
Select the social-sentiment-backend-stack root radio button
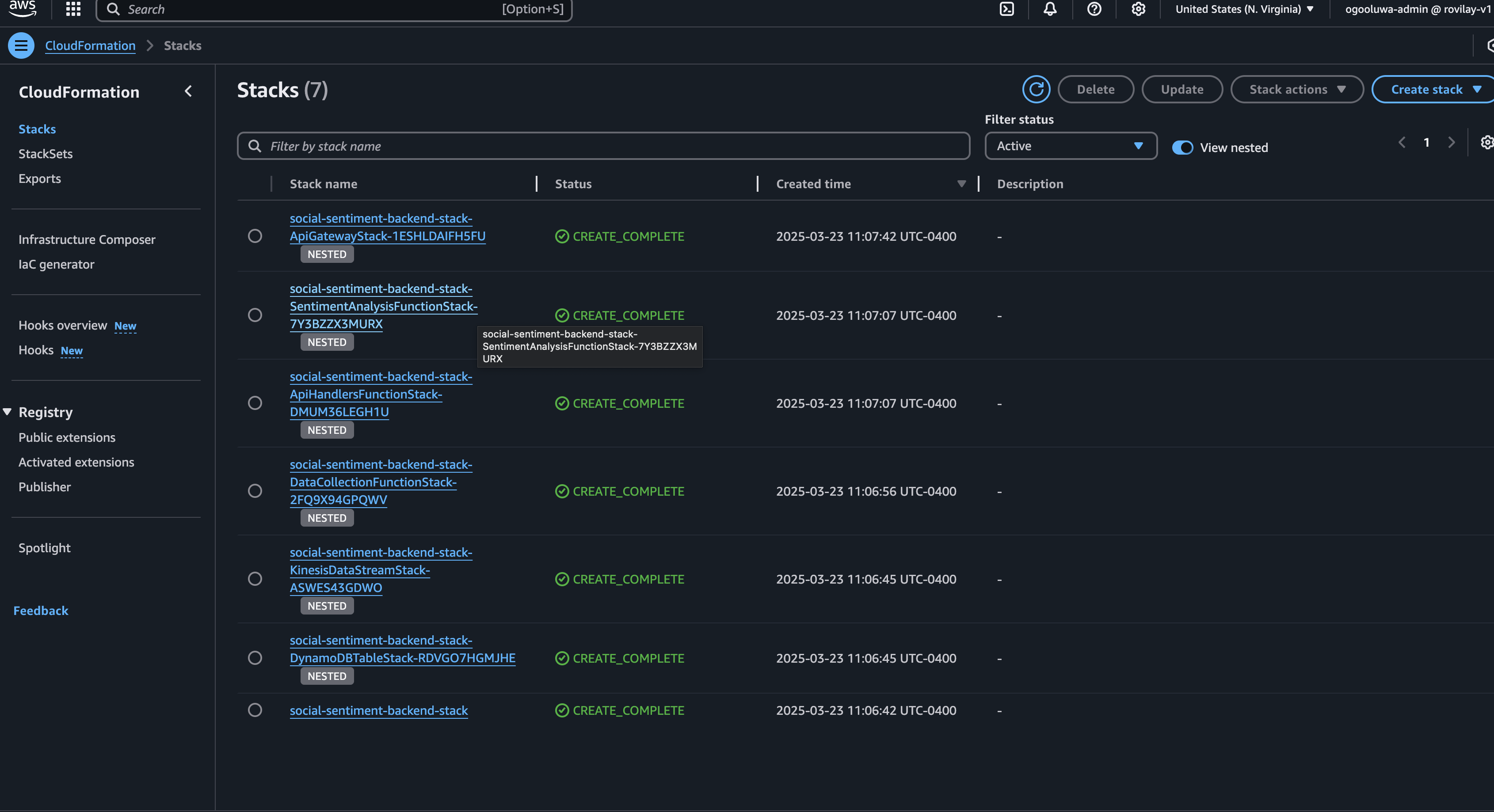pos(255,710)
